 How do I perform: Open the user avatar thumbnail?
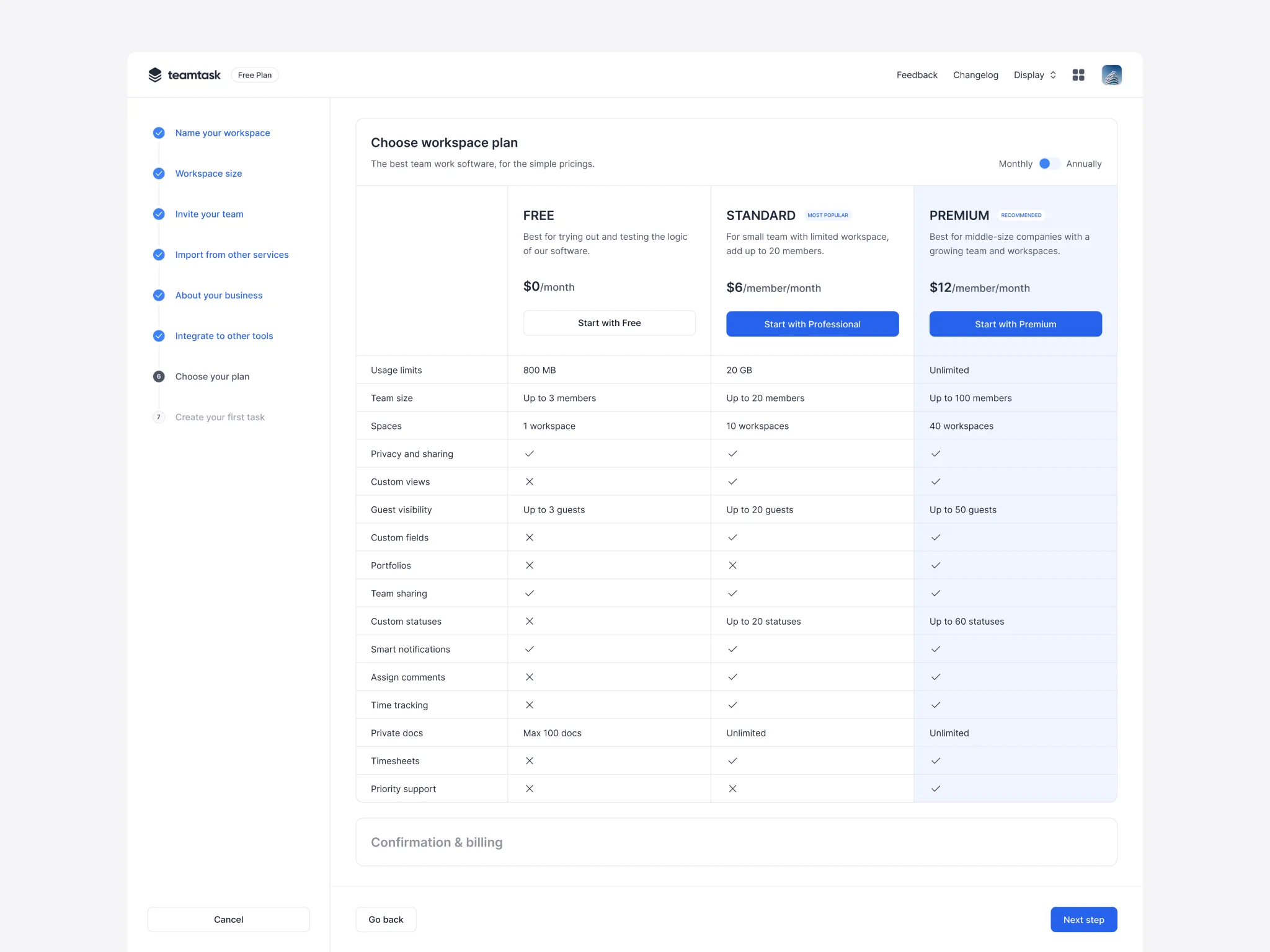(x=1111, y=75)
